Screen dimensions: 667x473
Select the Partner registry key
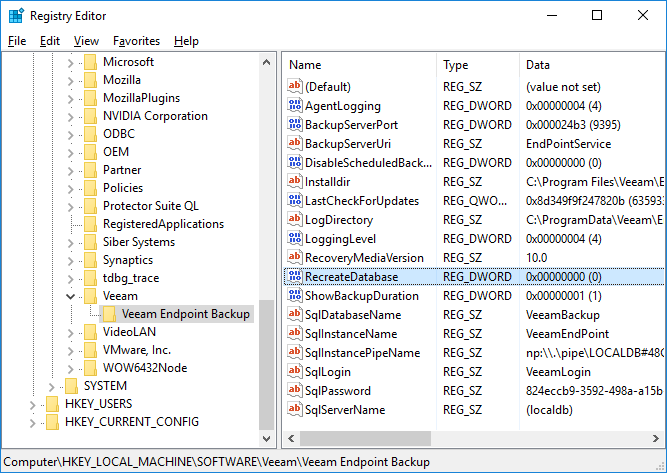(x=122, y=170)
